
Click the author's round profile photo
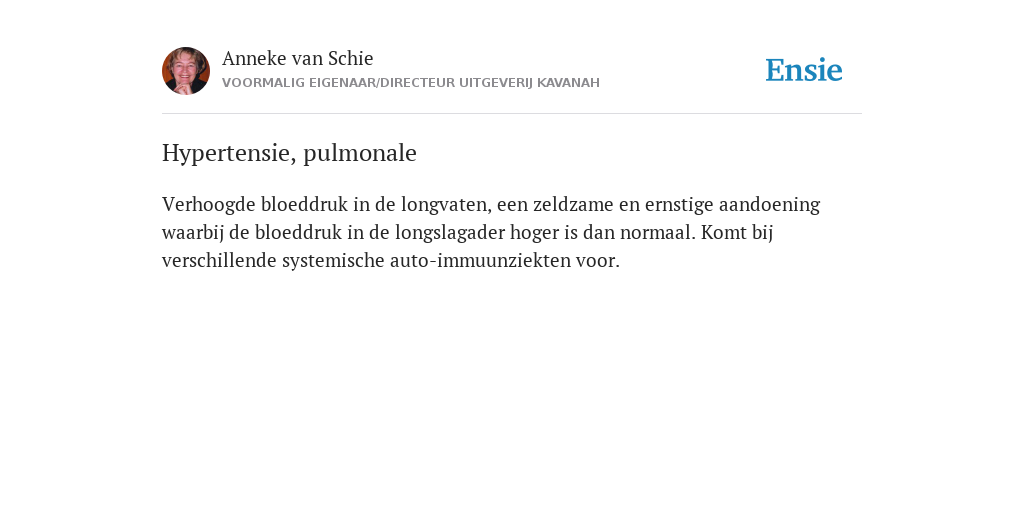point(186,71)
